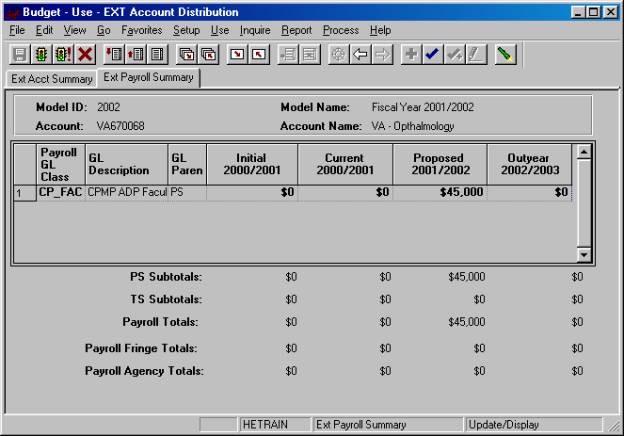Click the plus sign add toolbar icon
Image resolution: width=624 pixels, height=436 pixels.
point(410,54)
